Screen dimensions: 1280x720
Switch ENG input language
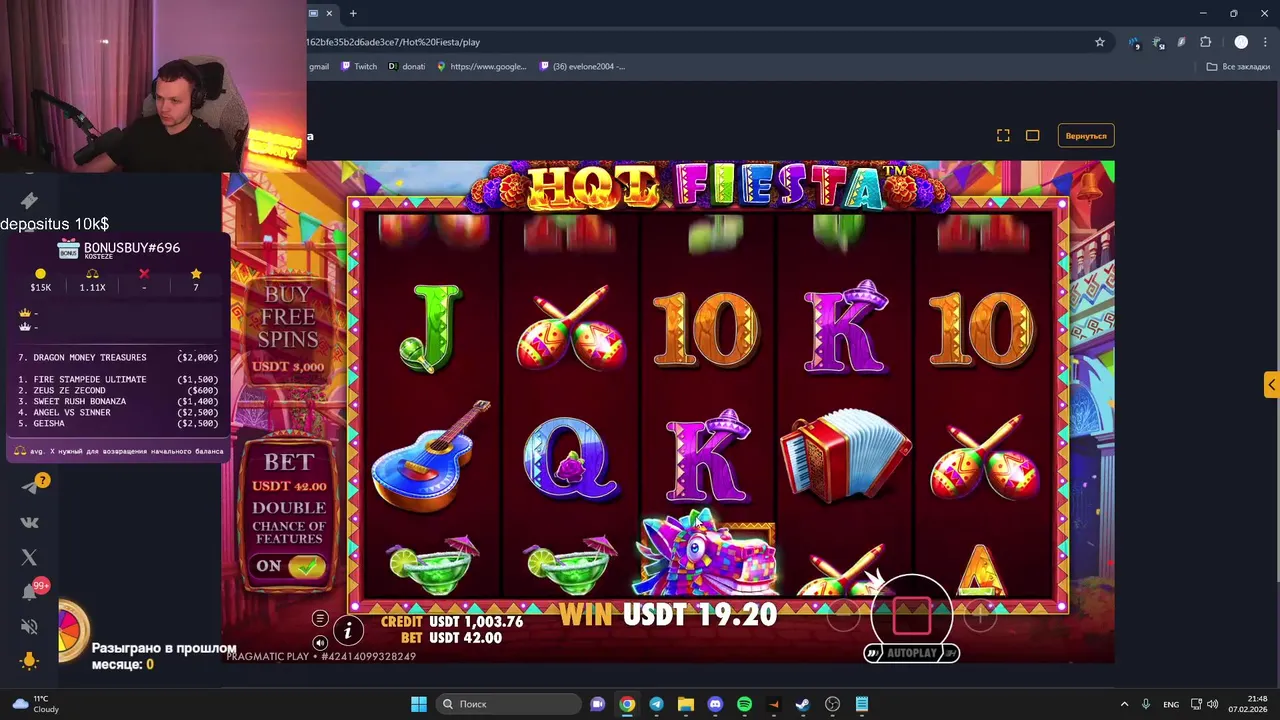pos(1171,704)
